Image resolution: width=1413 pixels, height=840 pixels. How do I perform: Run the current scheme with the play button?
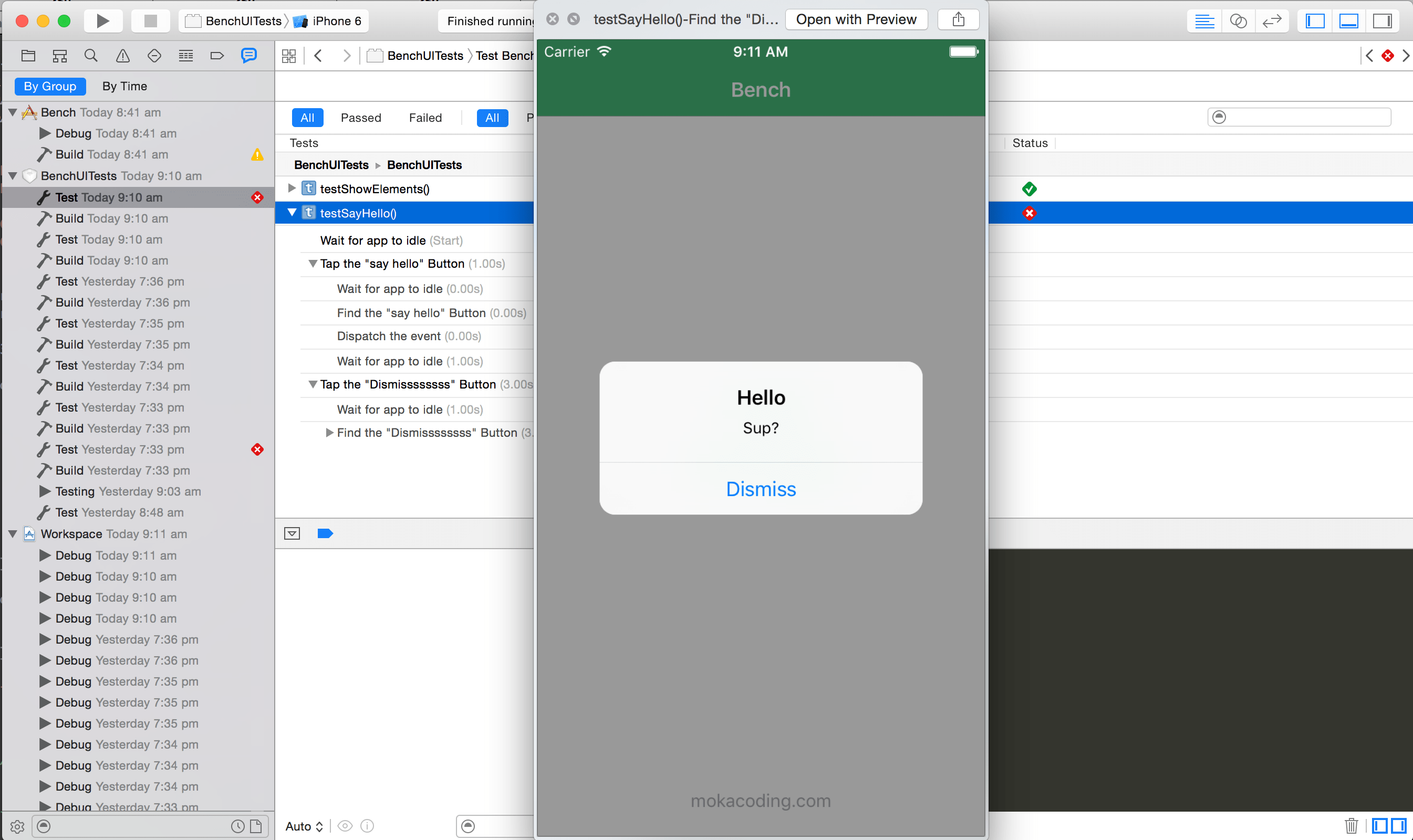pos(103,21)
